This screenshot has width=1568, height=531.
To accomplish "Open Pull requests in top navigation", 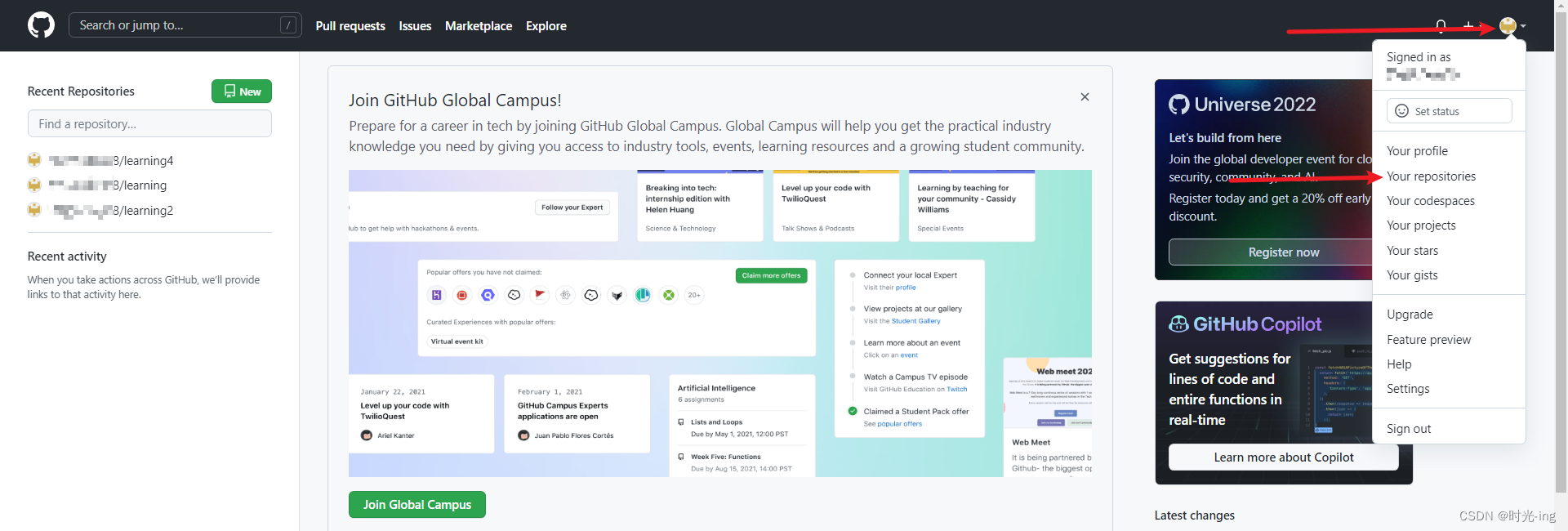I will pos(350,26).
